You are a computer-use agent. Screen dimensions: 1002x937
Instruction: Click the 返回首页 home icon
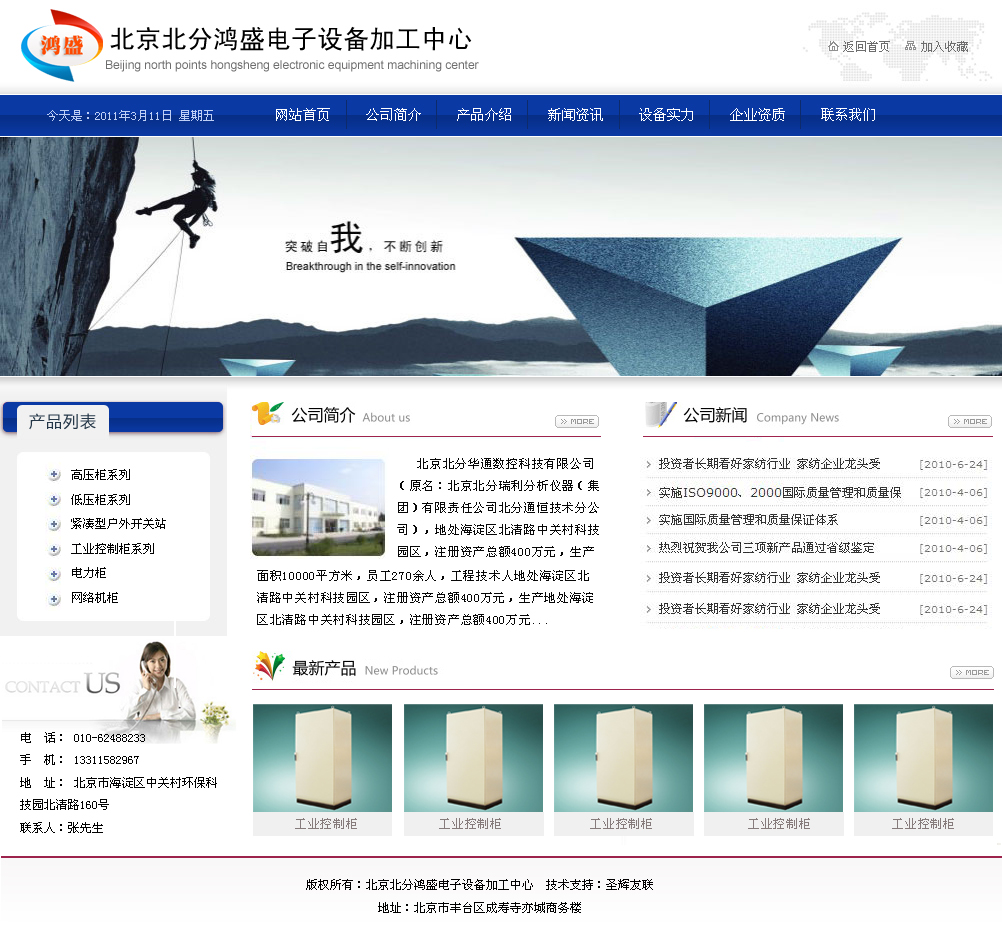[834, 46]
